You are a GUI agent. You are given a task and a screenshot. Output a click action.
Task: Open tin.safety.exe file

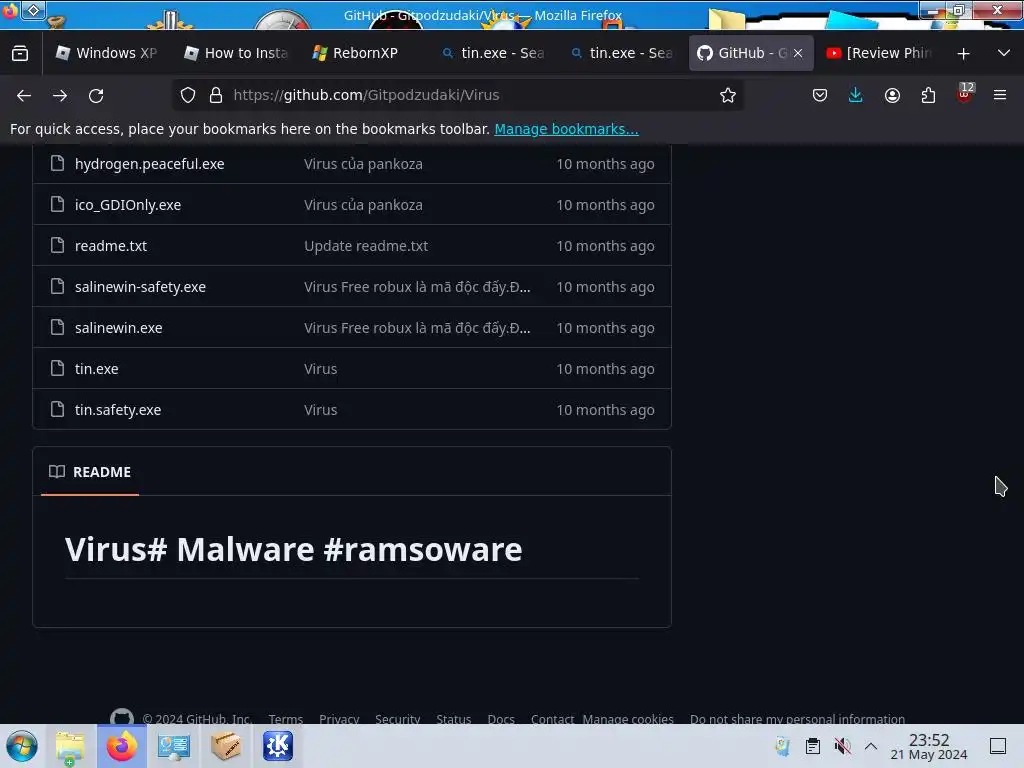[x=118, y=410]
